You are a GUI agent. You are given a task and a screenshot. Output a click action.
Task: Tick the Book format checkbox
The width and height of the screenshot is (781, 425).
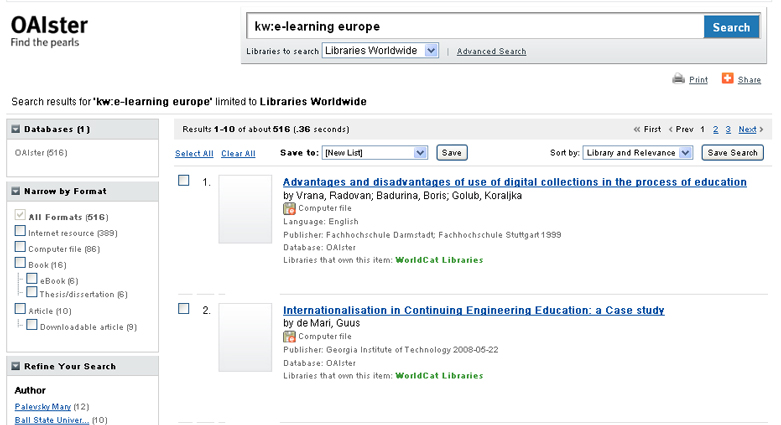tap(20, 263)
